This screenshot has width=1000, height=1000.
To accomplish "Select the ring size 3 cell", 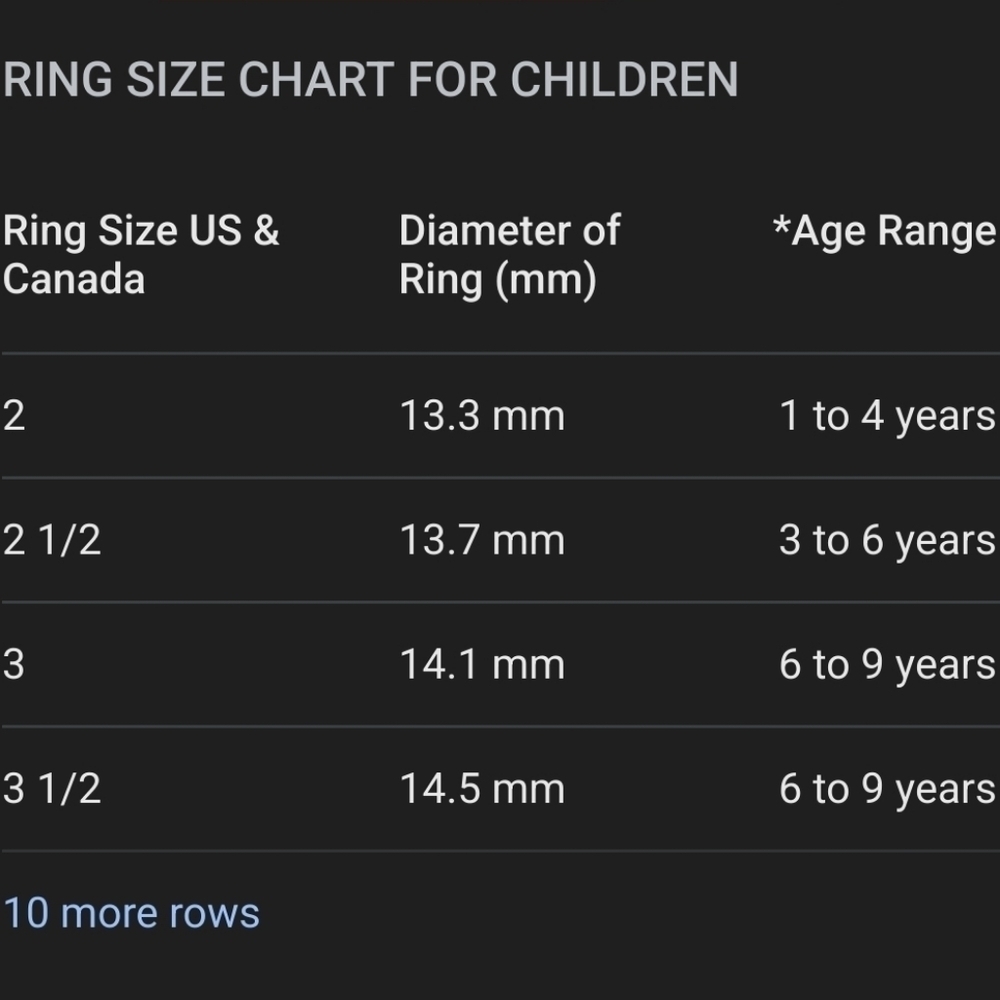I will (14, 665).
